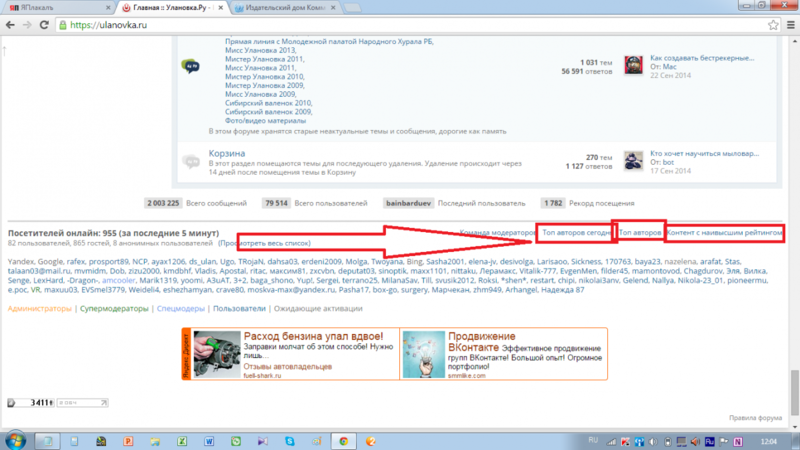Open Сибирский валенок 2010 subforum link
This screenshot has width=800, height=450.
[268, 103]
